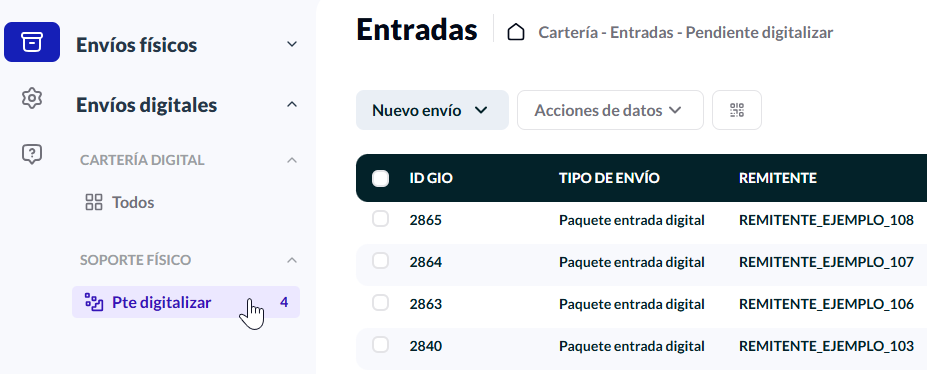The height and width of the screenshot is (374, 927).
Task: Collapse the Soporte Físico group
Action: coord(292,260)
